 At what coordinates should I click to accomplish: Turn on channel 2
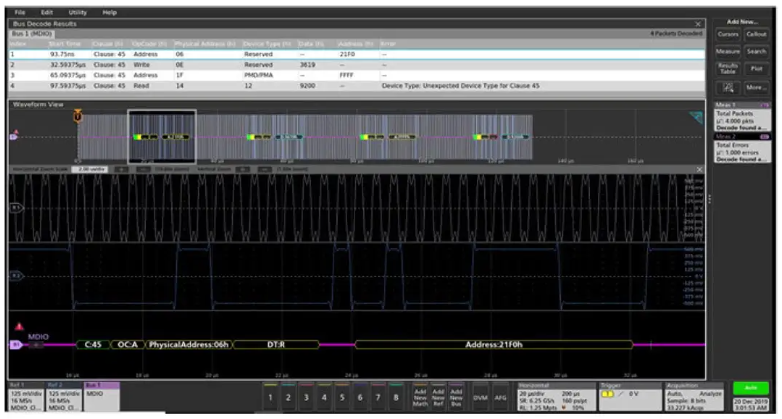tap(288, 397)
